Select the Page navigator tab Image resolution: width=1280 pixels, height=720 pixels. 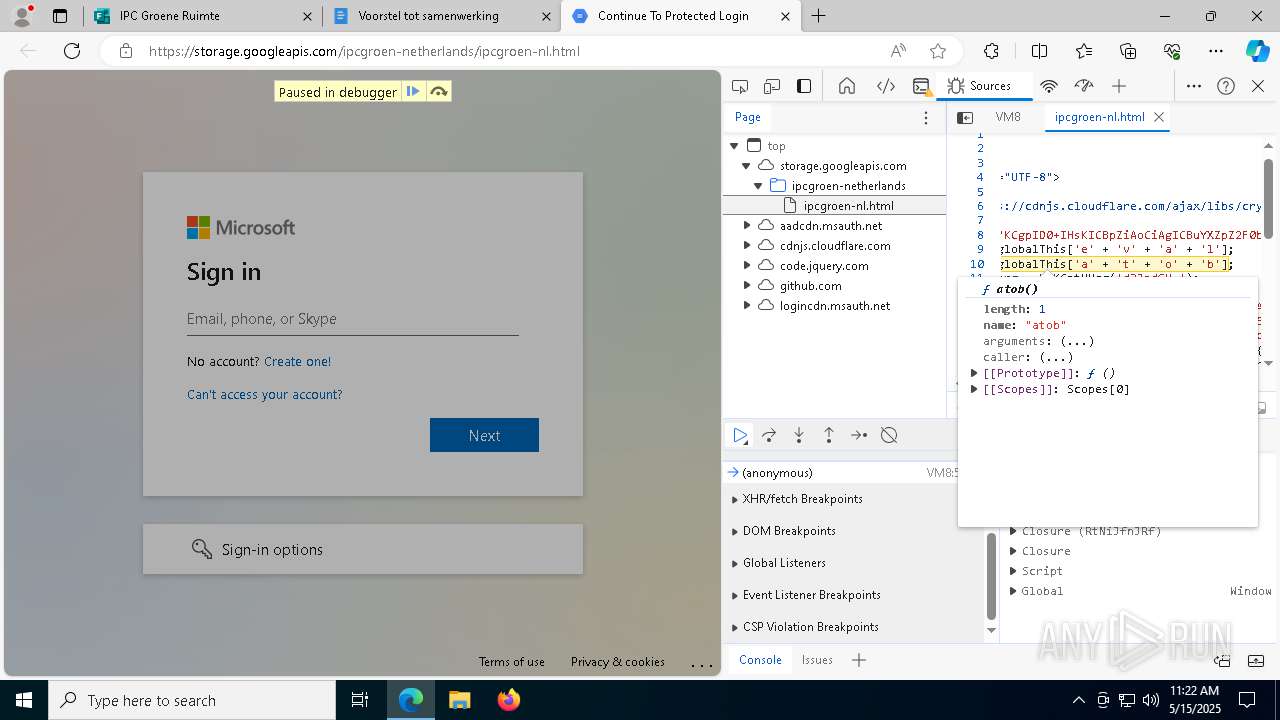click(x=748, y=117)
